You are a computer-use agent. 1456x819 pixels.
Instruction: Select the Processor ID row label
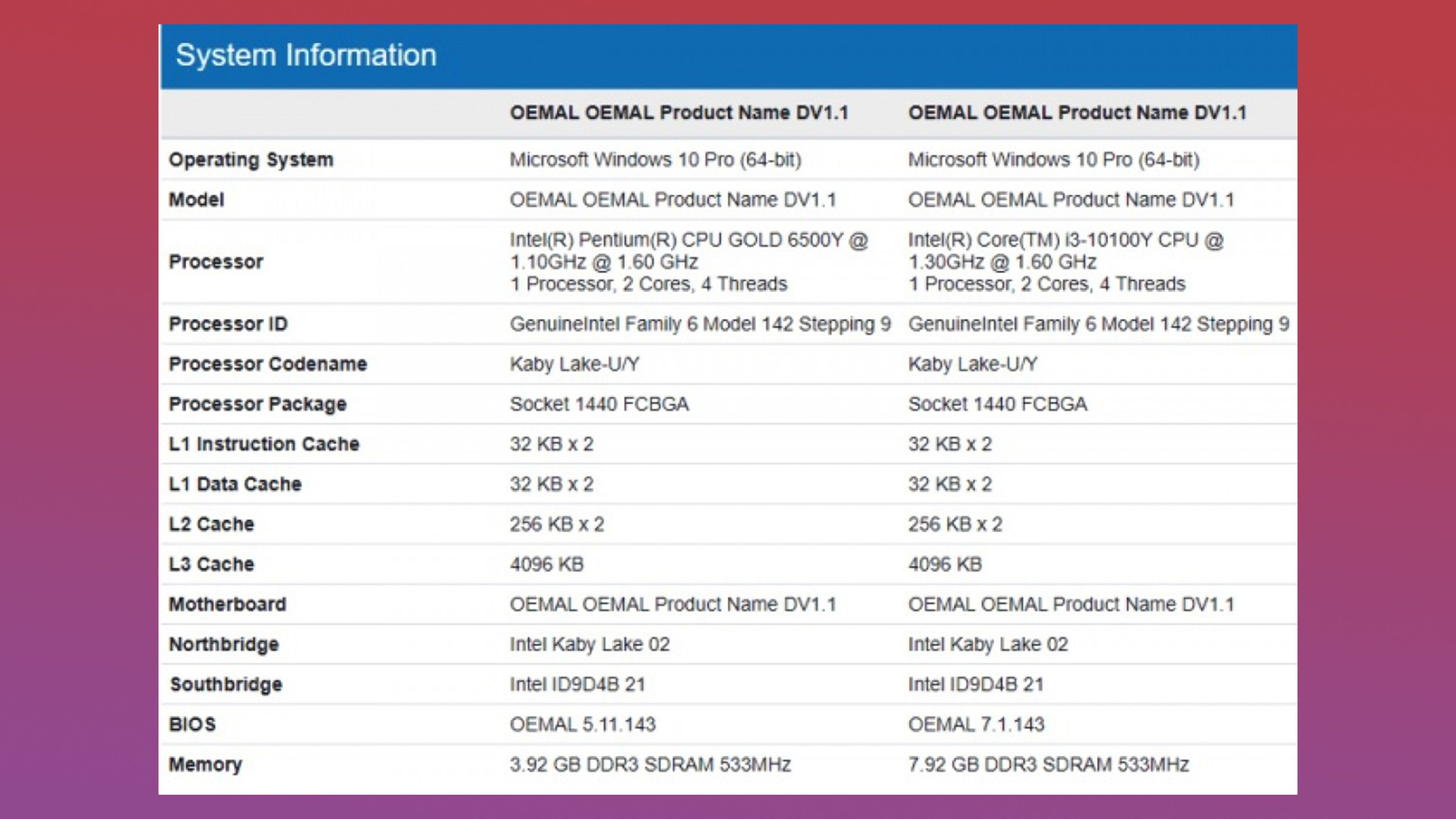[x=228, y=324]
